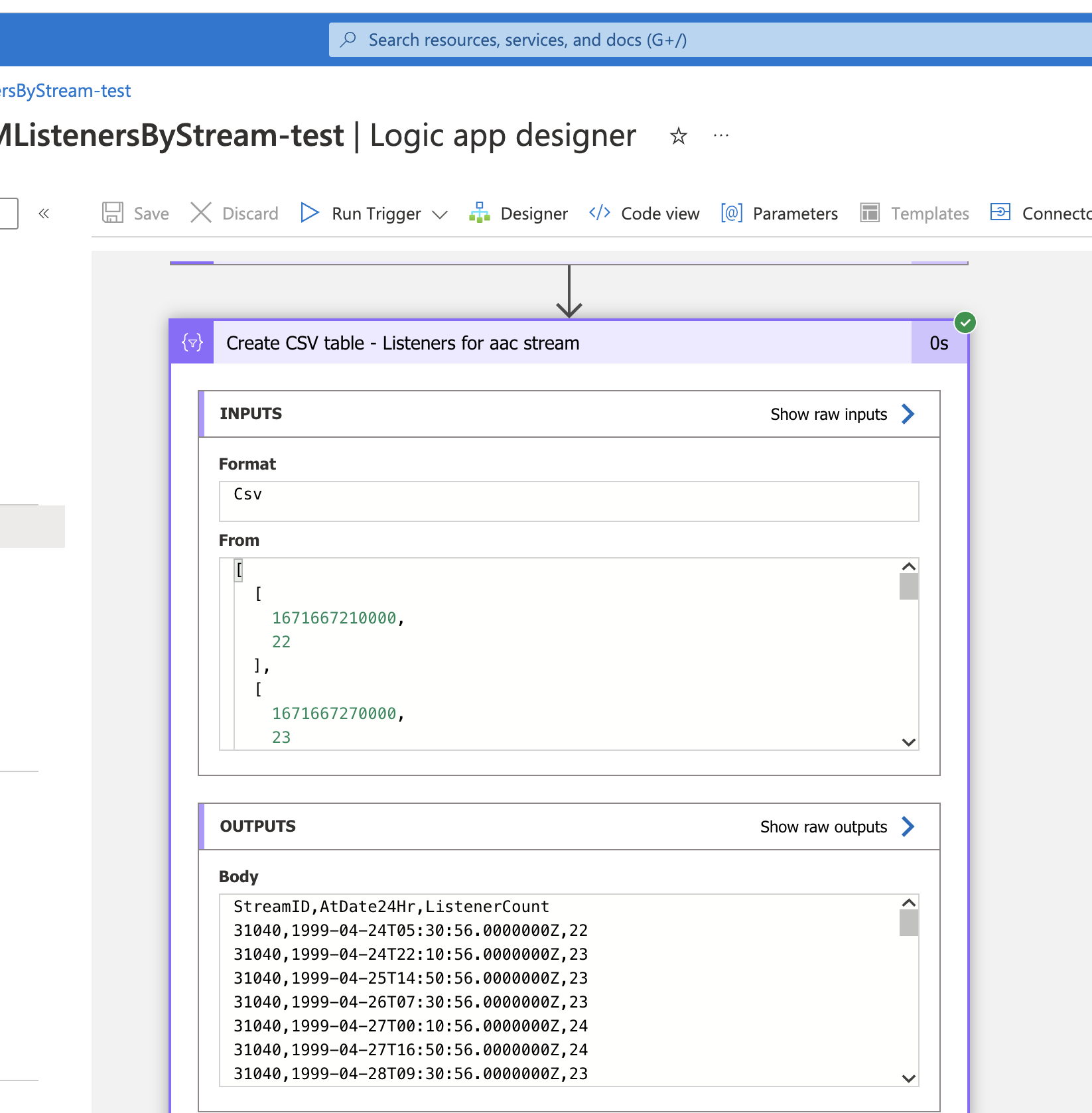This screenshot has width=1092, height=1113.
Task: Click the Save button label
Action: click(151, 214)
